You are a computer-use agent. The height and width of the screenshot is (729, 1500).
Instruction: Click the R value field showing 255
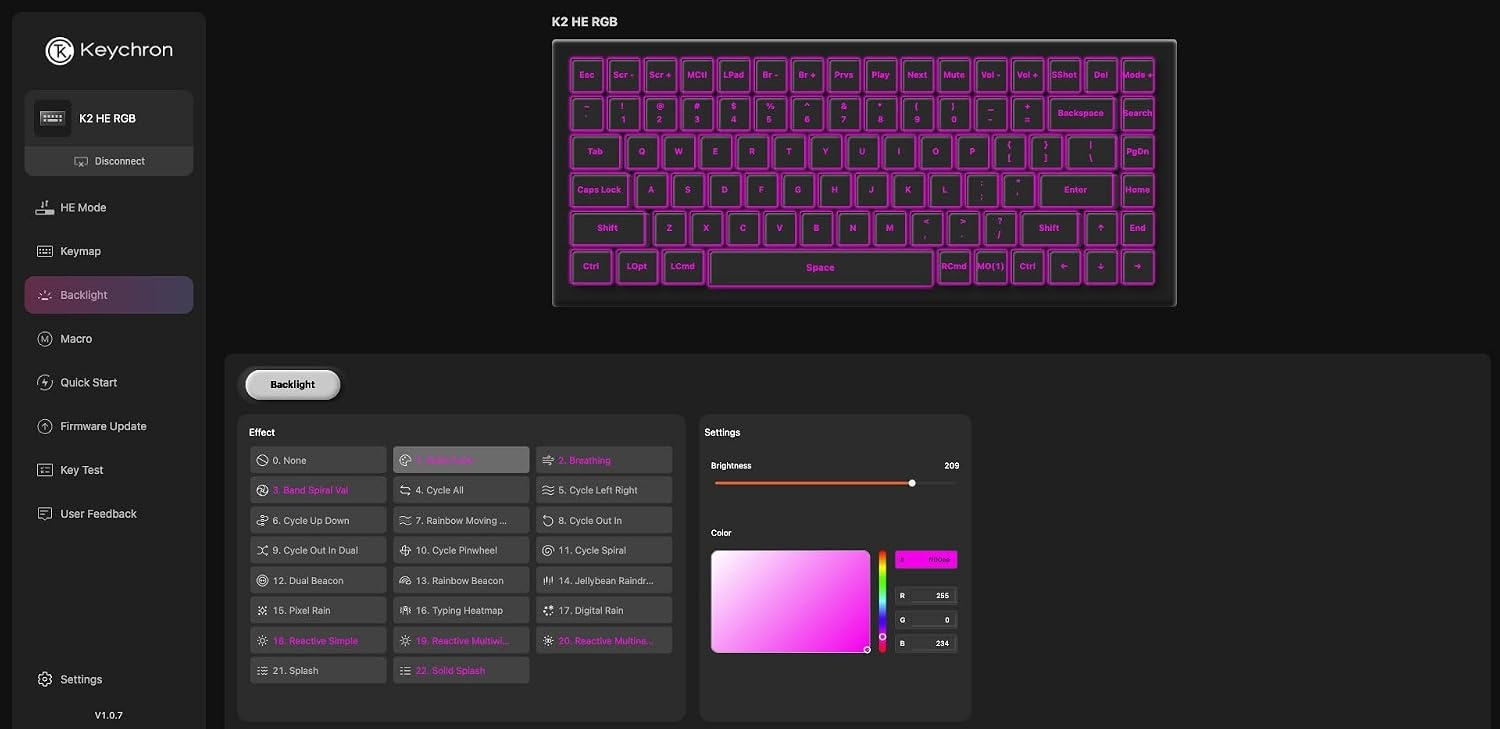pos(926,595)
